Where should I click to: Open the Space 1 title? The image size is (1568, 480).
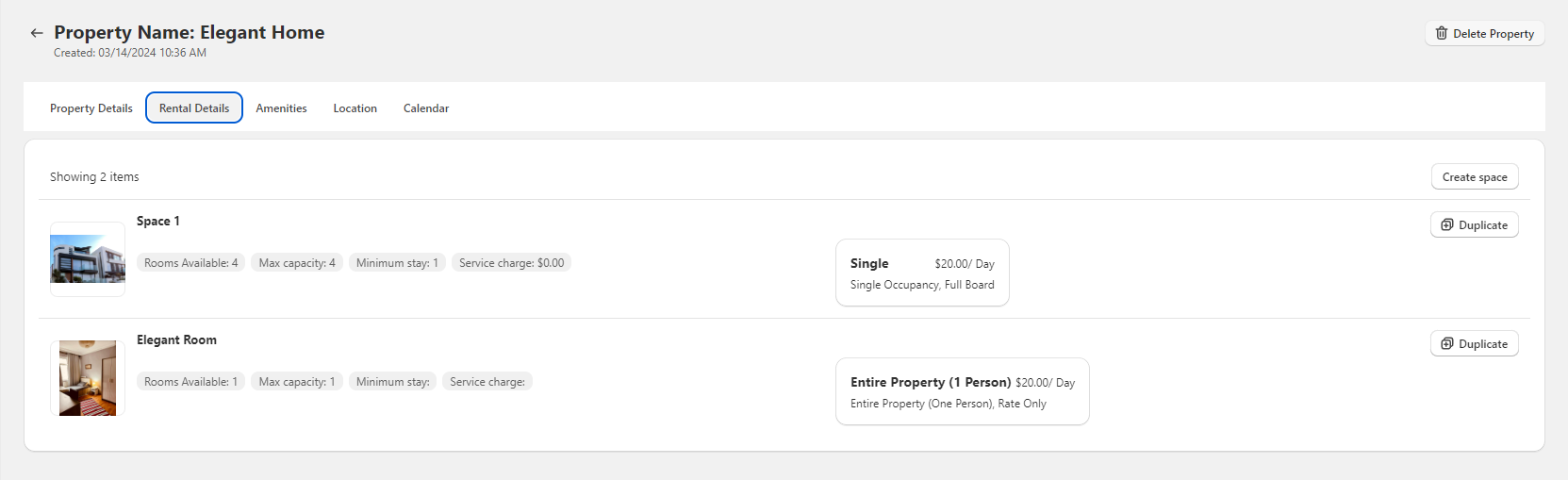pyautogui.click(x=158, y=221)
